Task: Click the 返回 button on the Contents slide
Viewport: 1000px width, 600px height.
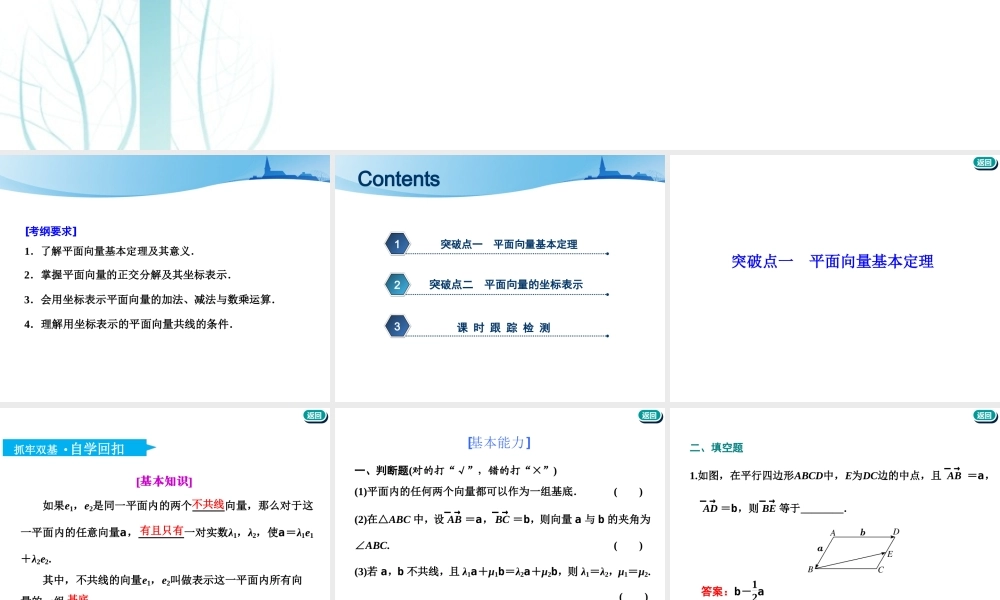Action: [x=648, y=163]
